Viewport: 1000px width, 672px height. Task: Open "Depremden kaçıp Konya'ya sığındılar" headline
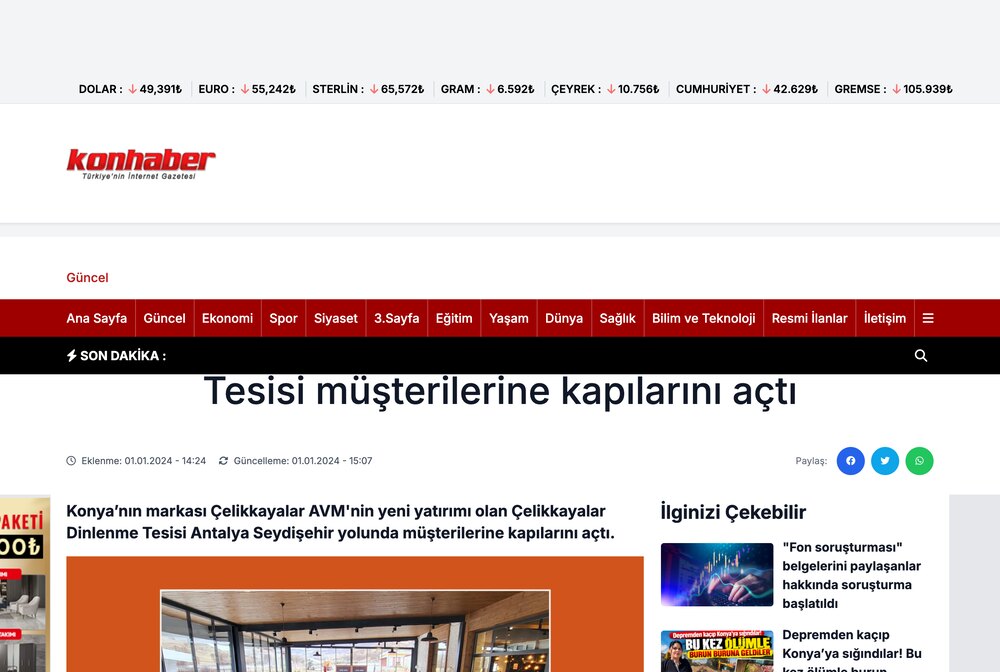(x=851, y=650)
